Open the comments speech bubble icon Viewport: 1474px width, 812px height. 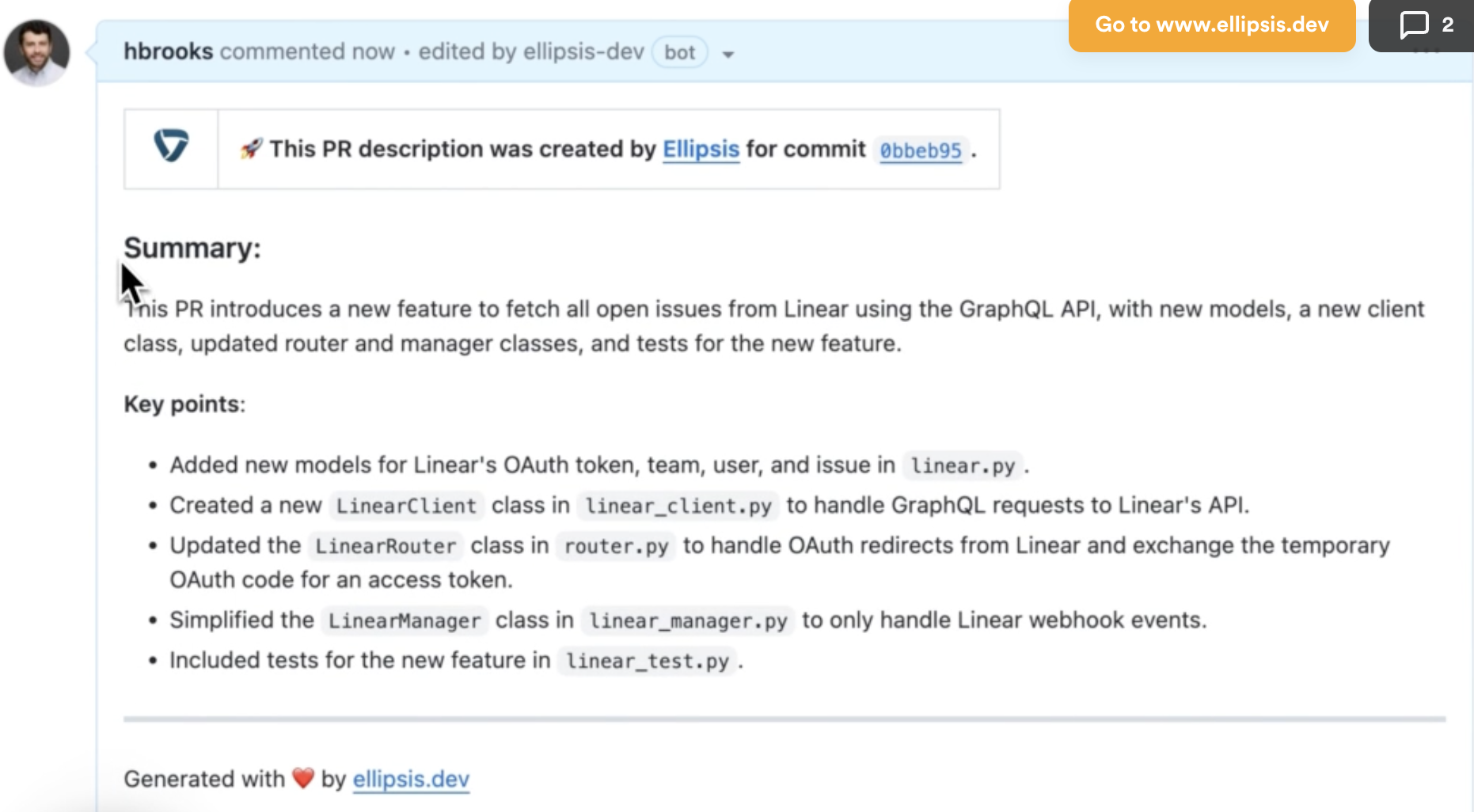click(x=1414, y=25)
